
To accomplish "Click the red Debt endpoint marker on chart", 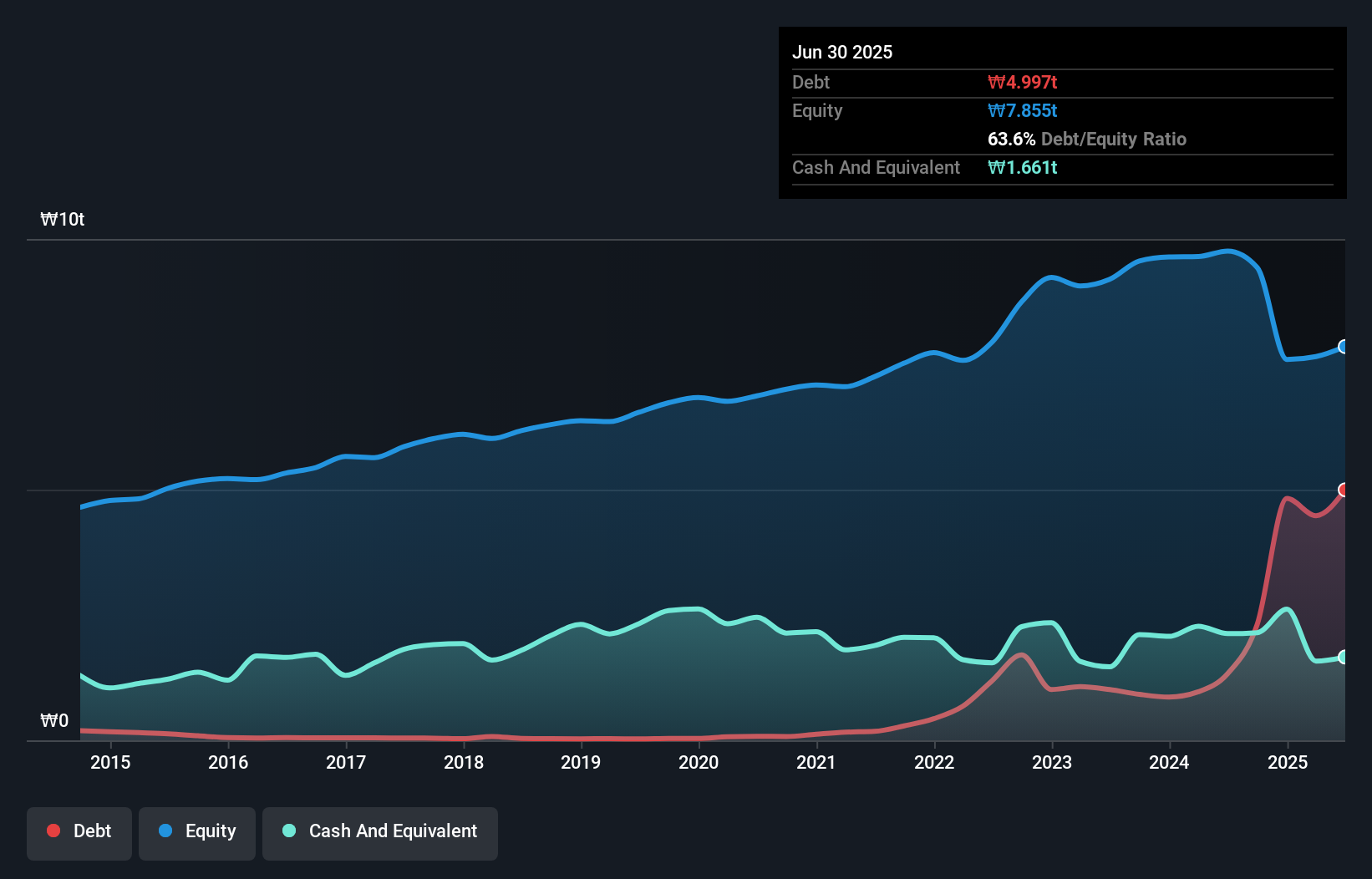I will [1344, 489].
